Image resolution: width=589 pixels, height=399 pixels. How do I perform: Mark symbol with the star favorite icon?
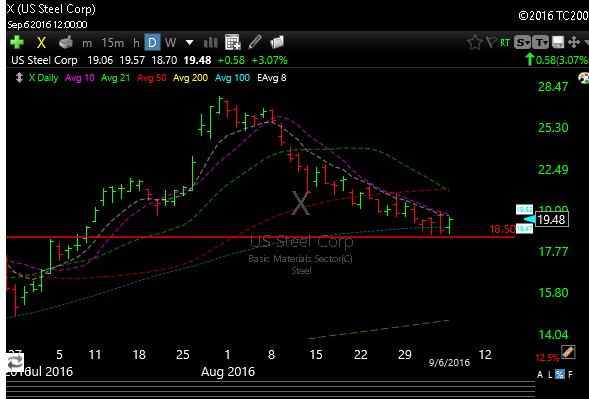point(475,42)
